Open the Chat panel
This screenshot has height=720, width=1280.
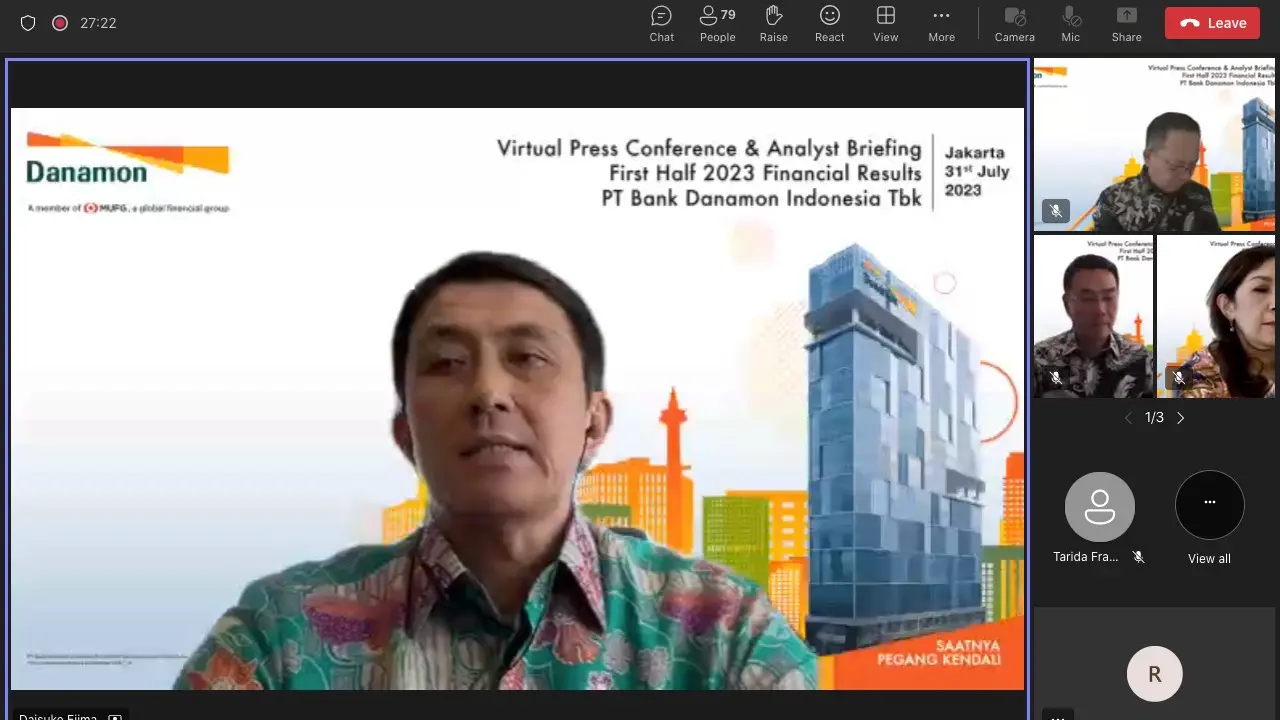pyautogui.click(x=661, y=24)
